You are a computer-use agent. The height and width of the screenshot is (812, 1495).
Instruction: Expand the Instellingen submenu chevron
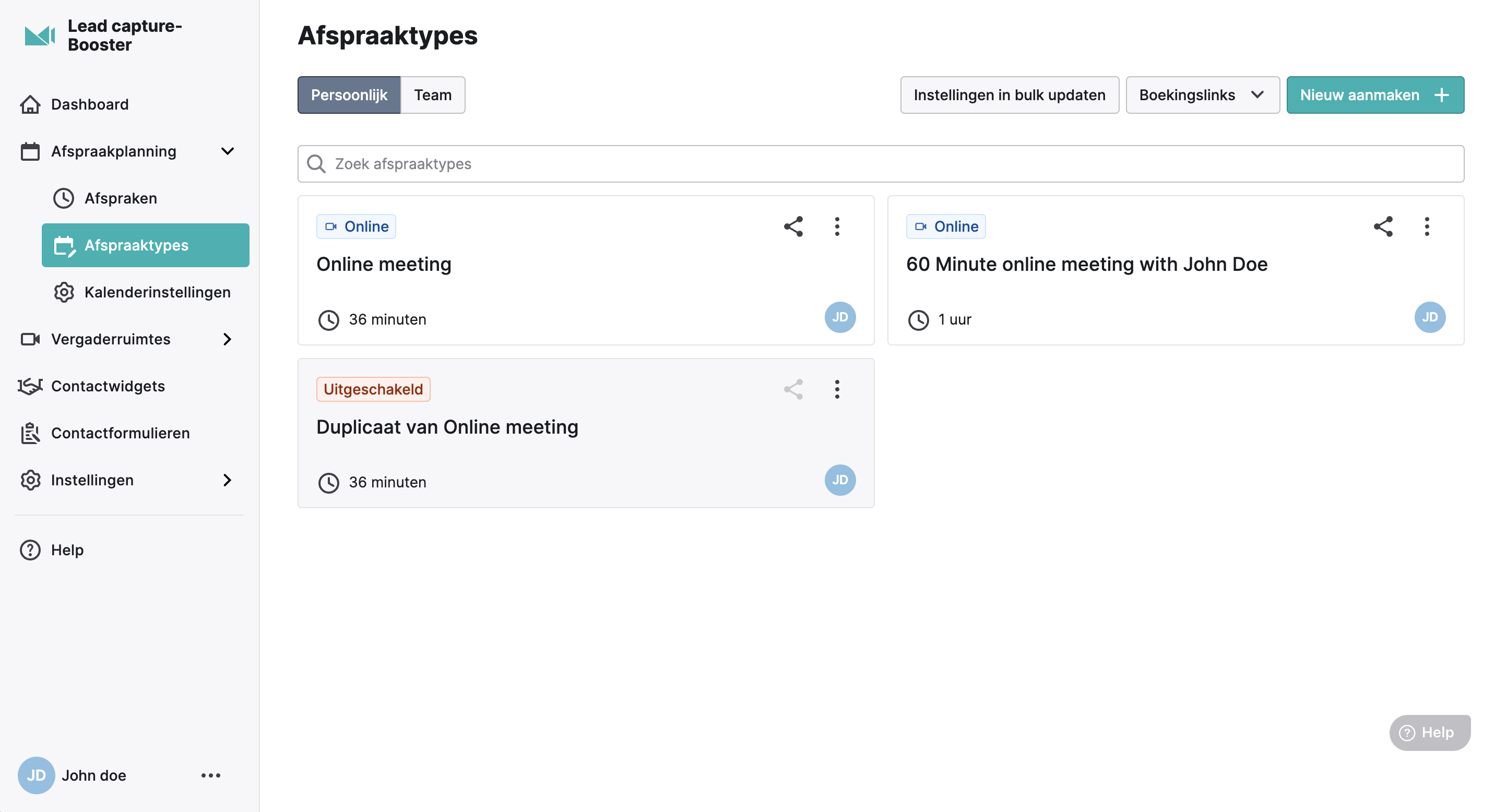228,480
